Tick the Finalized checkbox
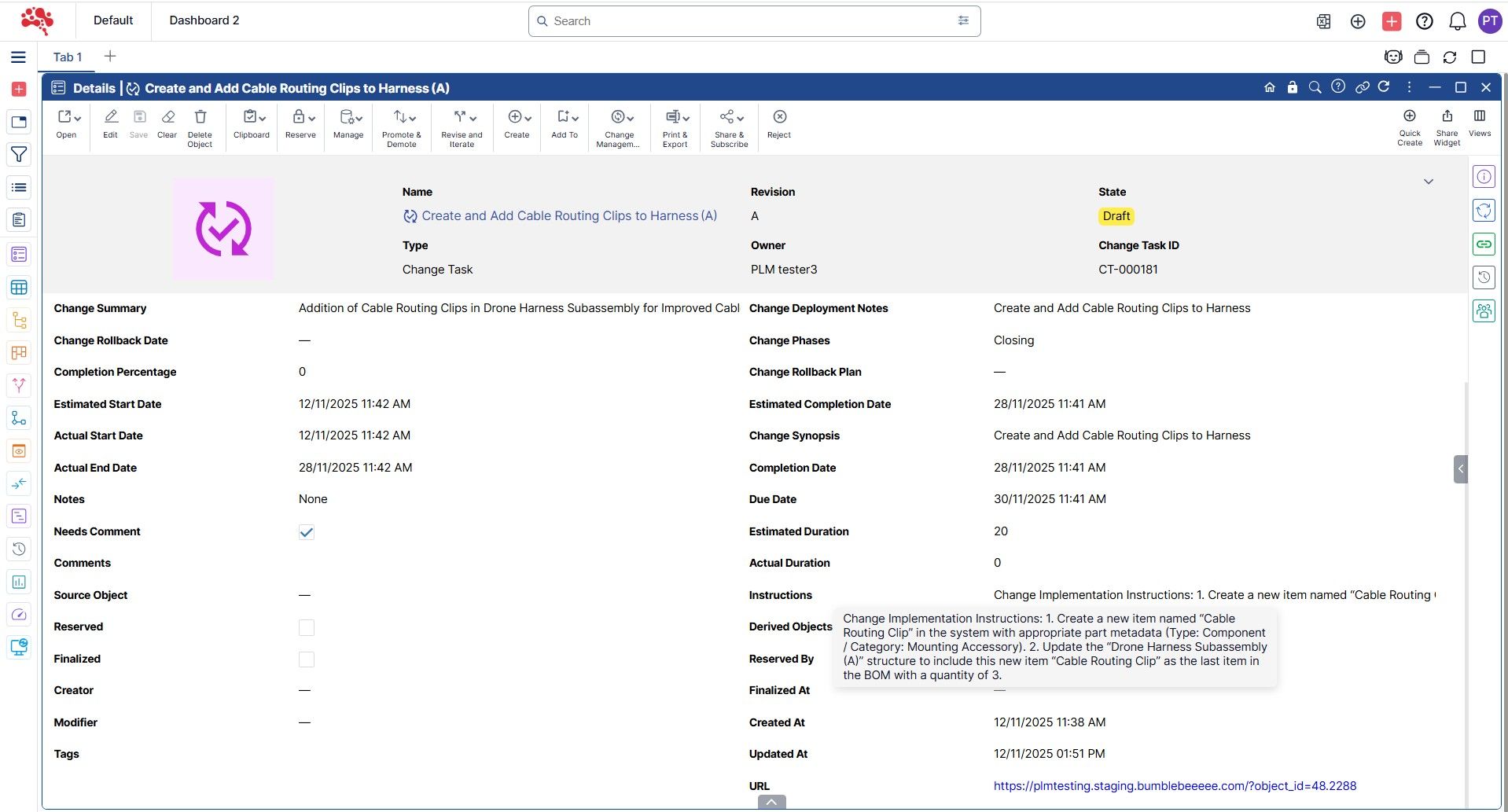 click(307, 660)
